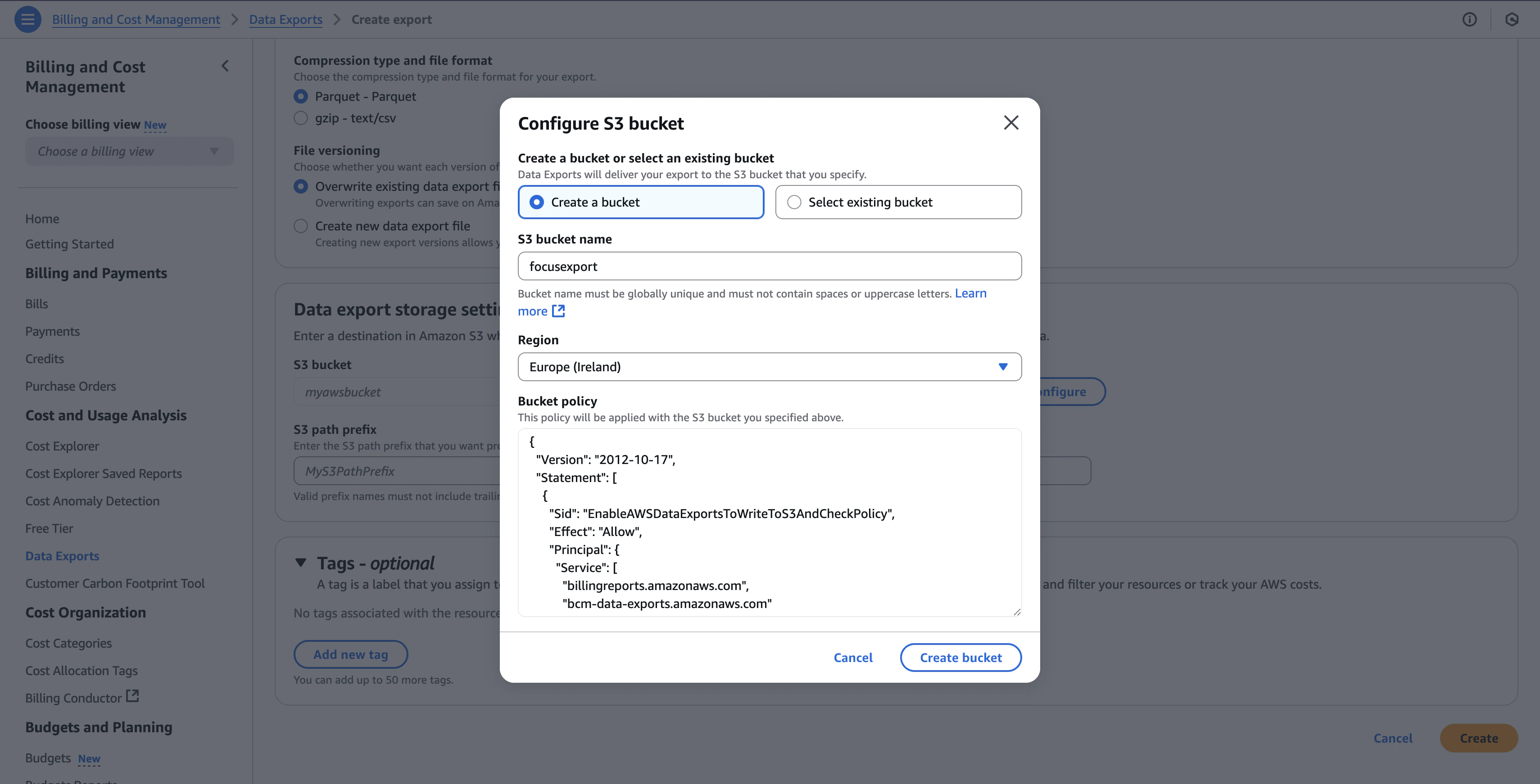The image size is (1540, 784).
Task: Close the Configure S3 bucket dialog
Action: pyautogui.click(x=1011, y=122)
